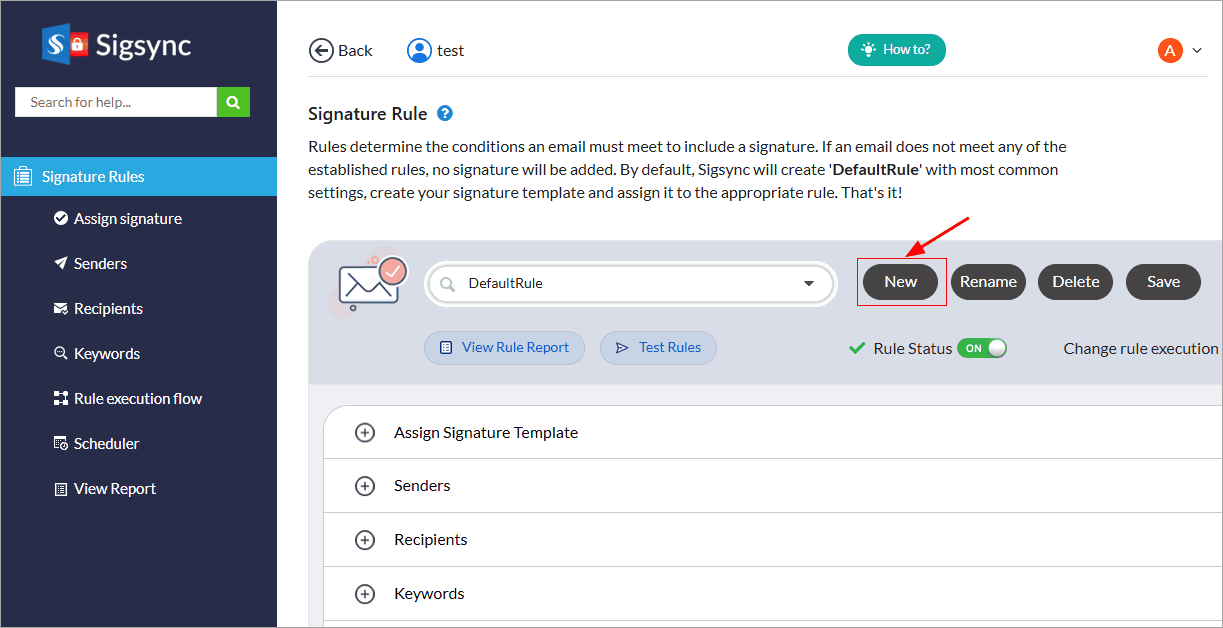Expand the Senders rule section
Screen dimensions: 1223x628
click(365, 485)
